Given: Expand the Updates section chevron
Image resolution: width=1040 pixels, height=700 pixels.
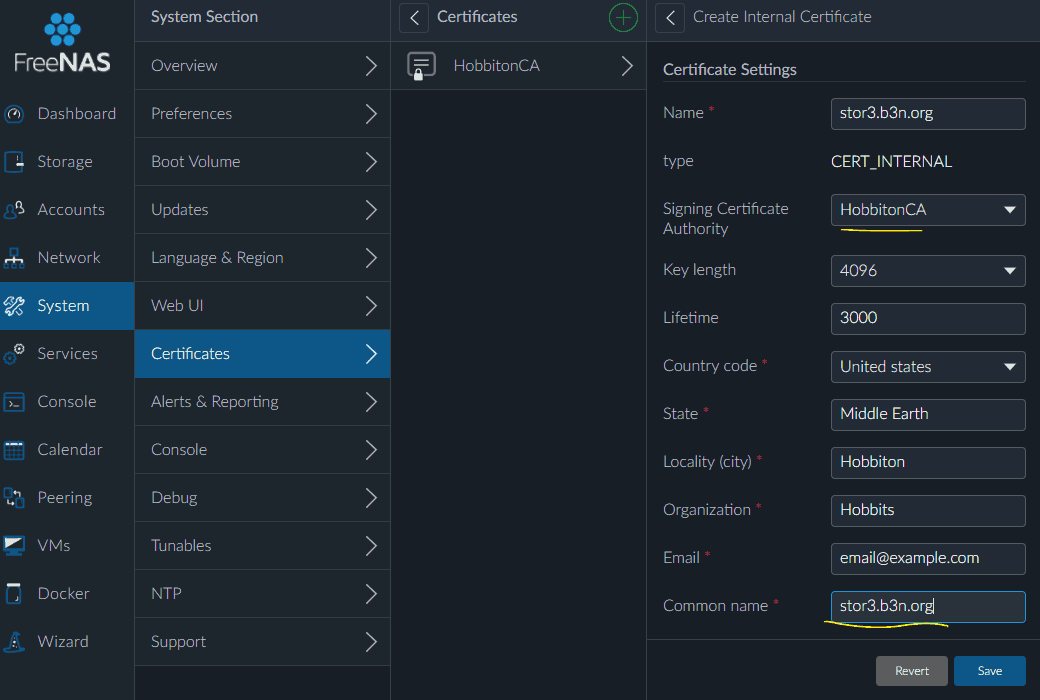Looking at the screenshot, I should (x=371, y=210).
